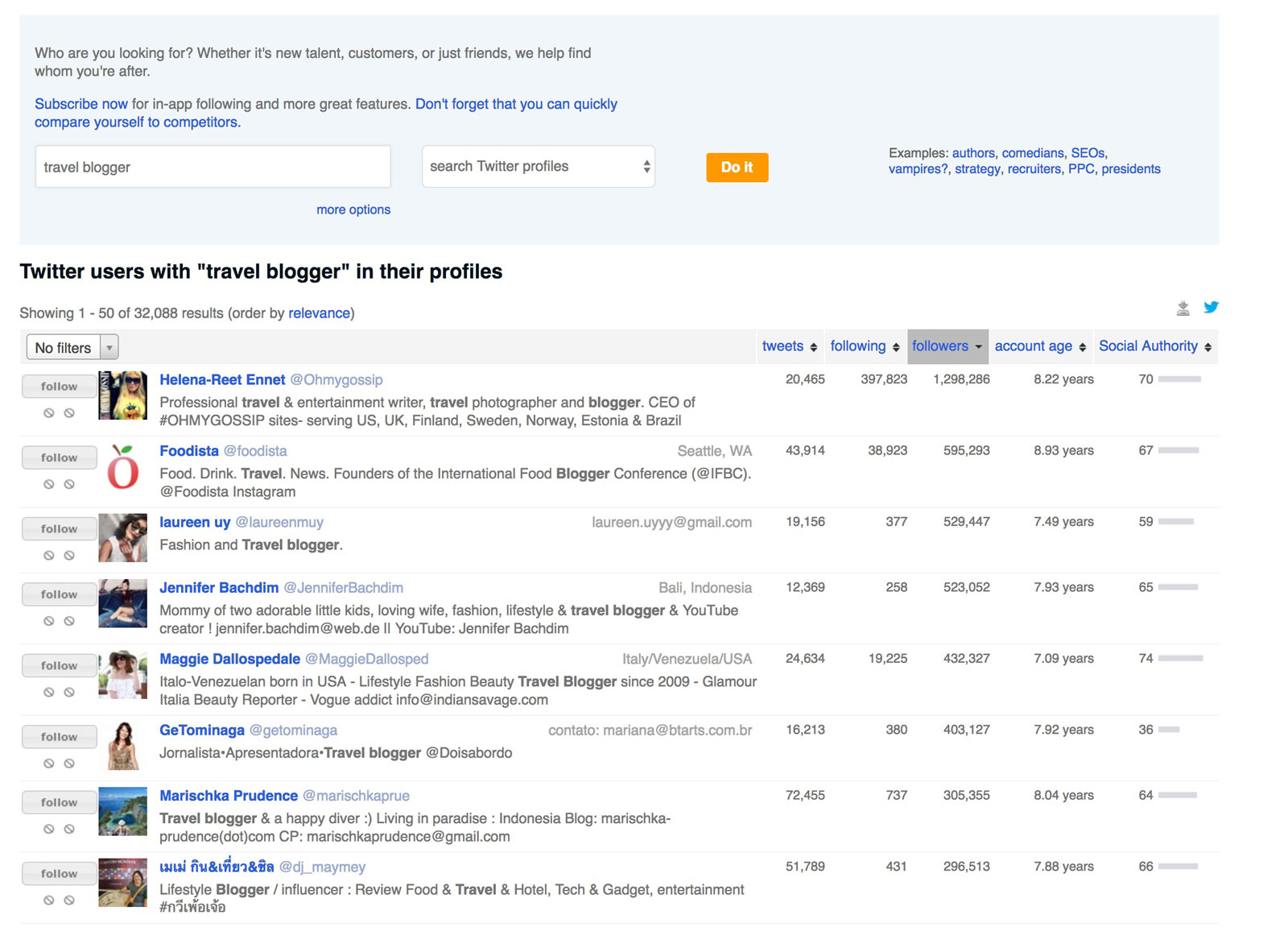The image size is (1288, 927).
Task: Follow GeTominaga
Action: tap(60, 737)
